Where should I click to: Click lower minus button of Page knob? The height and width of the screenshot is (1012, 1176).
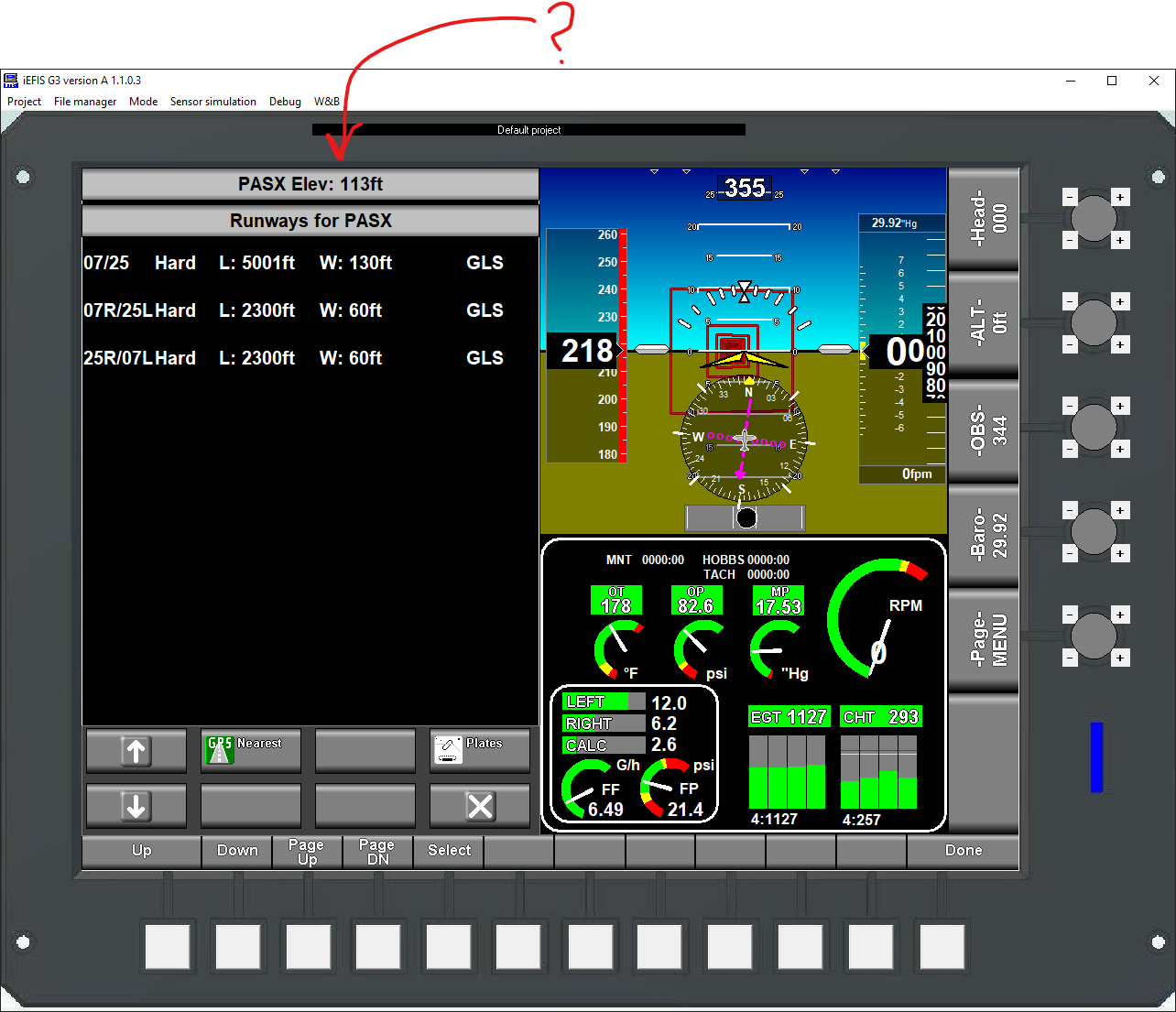pos(1070,658)
